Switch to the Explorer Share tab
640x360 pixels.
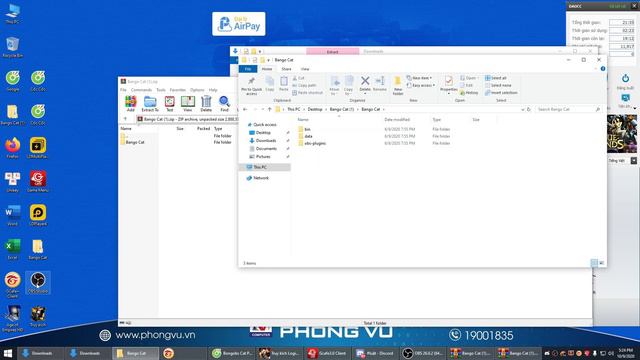coord(287,69)
